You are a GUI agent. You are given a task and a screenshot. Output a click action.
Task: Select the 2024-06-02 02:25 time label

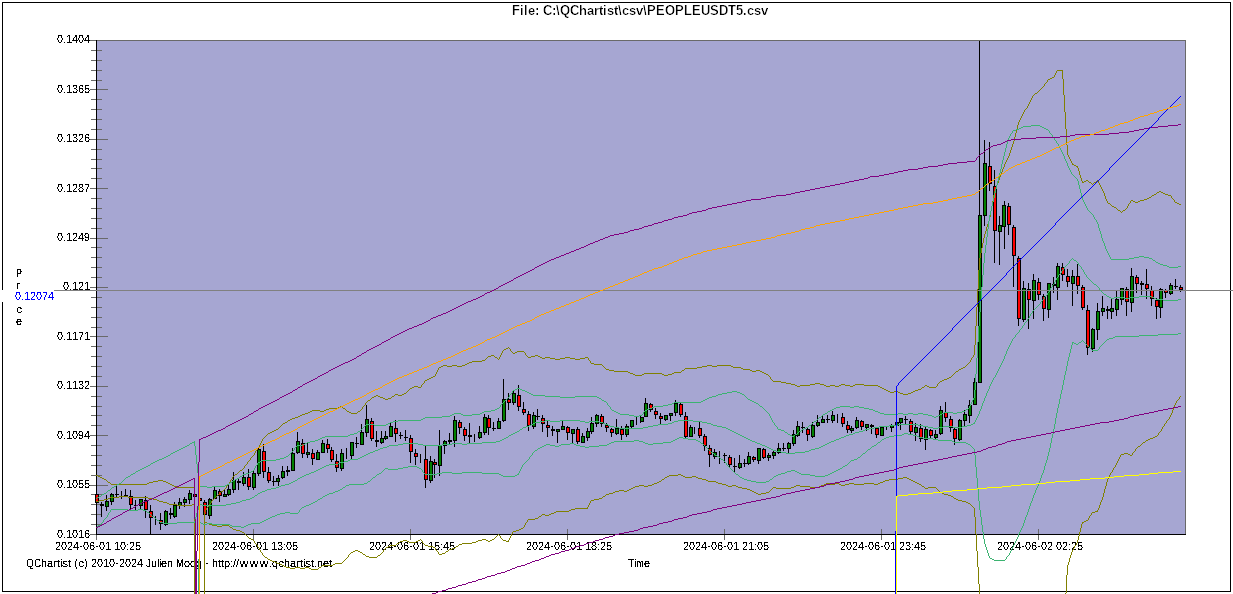pos(1040,547)
